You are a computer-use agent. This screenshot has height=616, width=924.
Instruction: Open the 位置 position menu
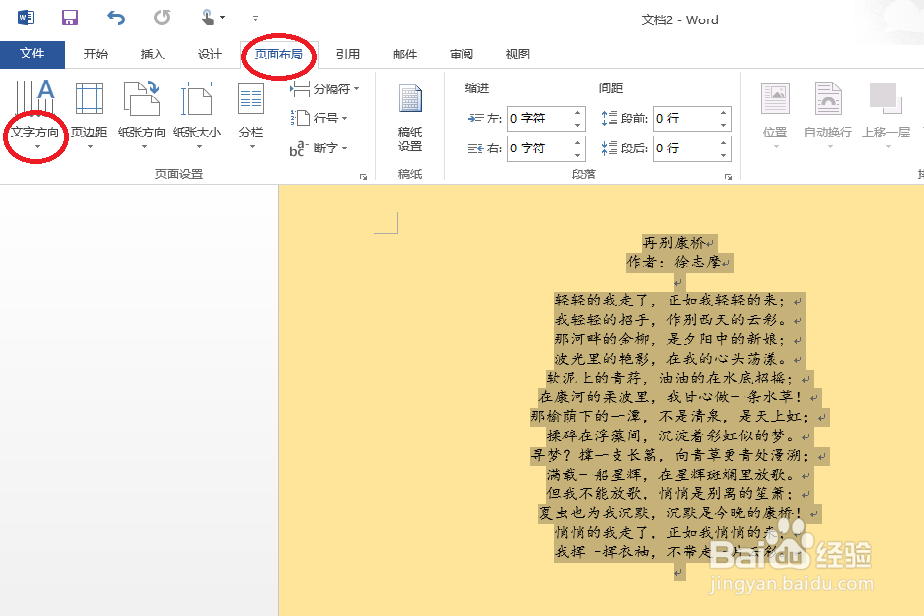tap(775, 115)
